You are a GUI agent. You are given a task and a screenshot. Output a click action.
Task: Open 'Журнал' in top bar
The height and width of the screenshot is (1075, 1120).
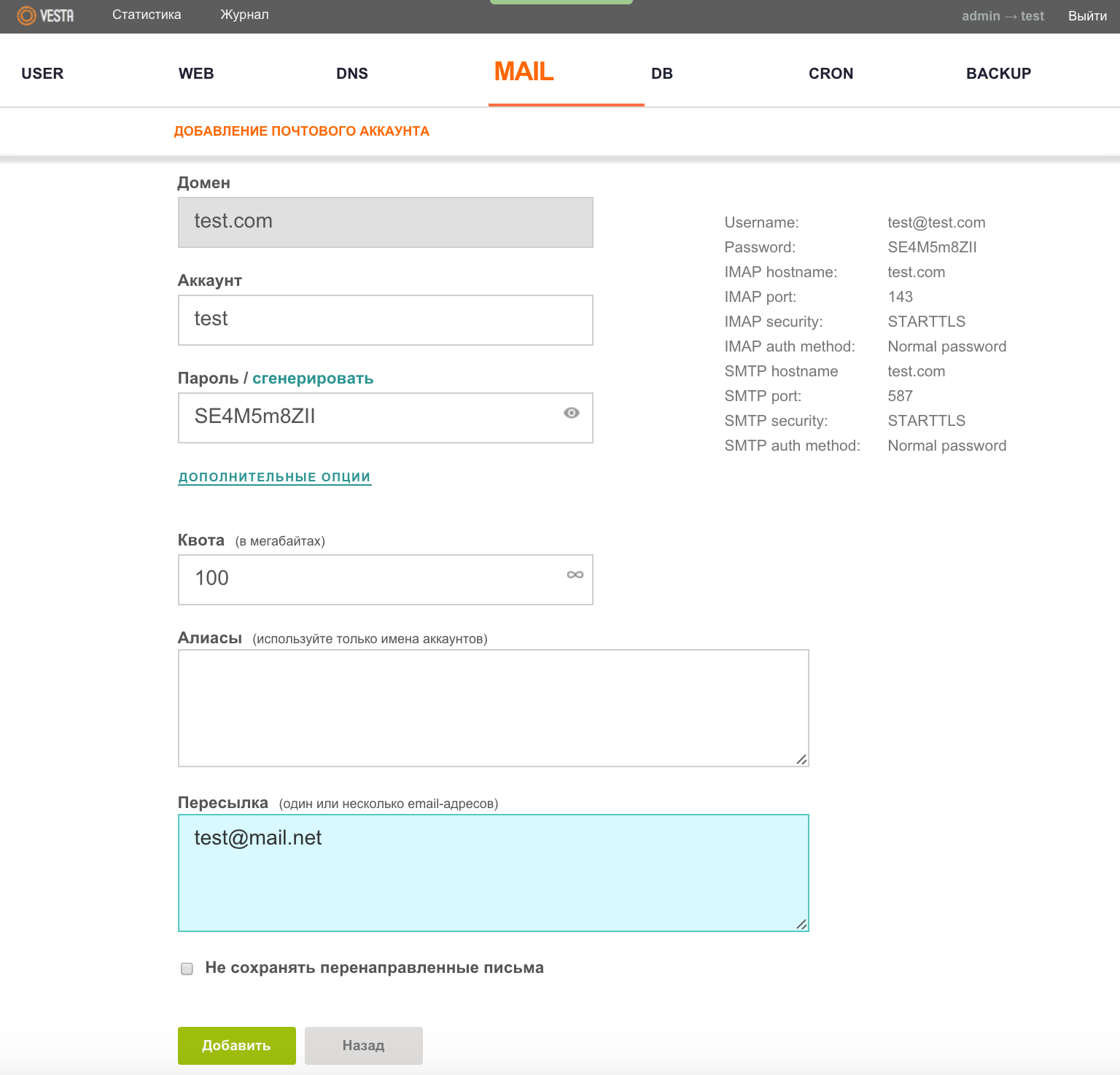pos(244,15)
